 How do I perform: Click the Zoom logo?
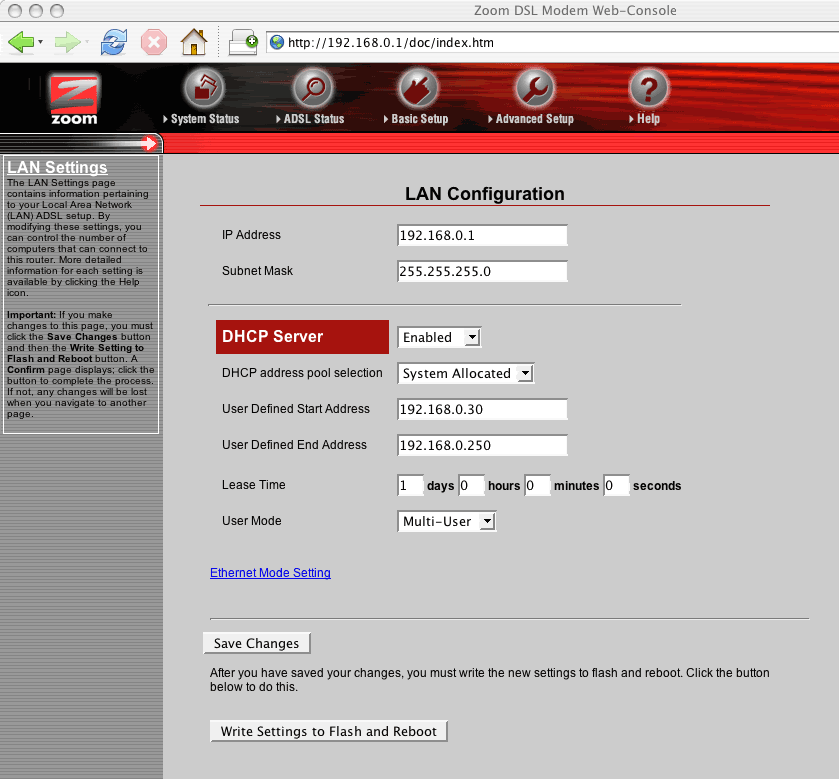[74, 98]
